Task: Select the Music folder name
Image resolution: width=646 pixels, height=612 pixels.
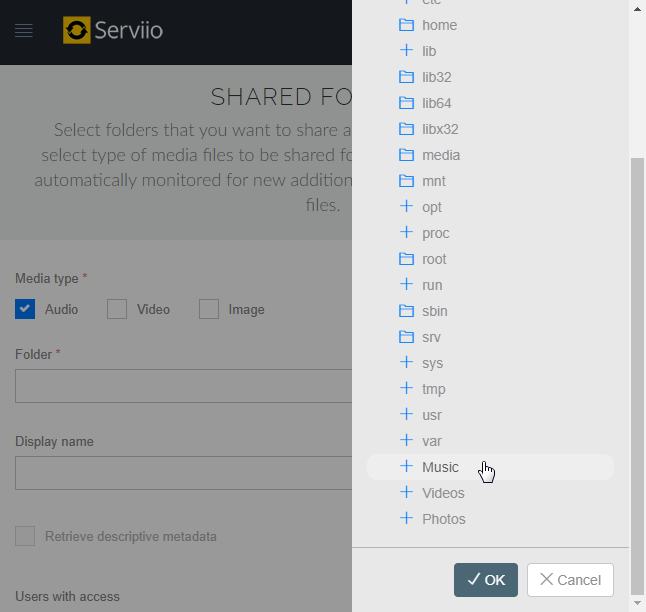Action: coord(440,467)
